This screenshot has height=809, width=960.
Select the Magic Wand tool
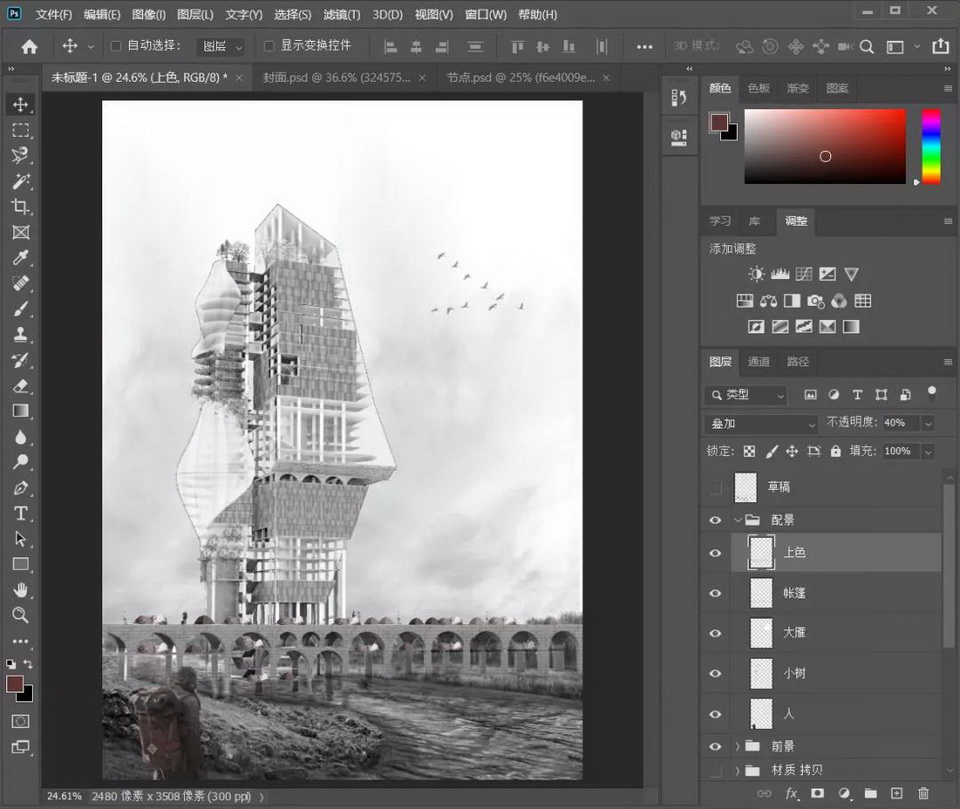coord(20,181)
